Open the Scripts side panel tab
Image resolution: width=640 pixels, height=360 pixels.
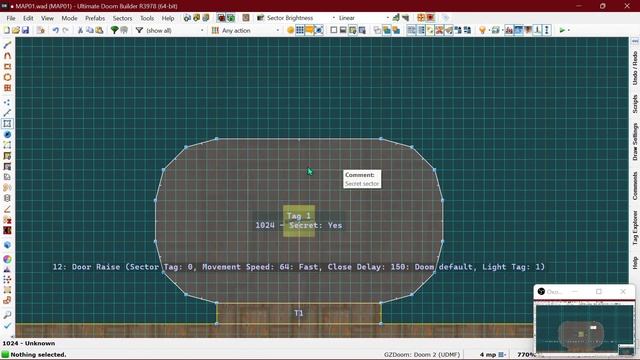pyautogui.click(x=635, y=104)
